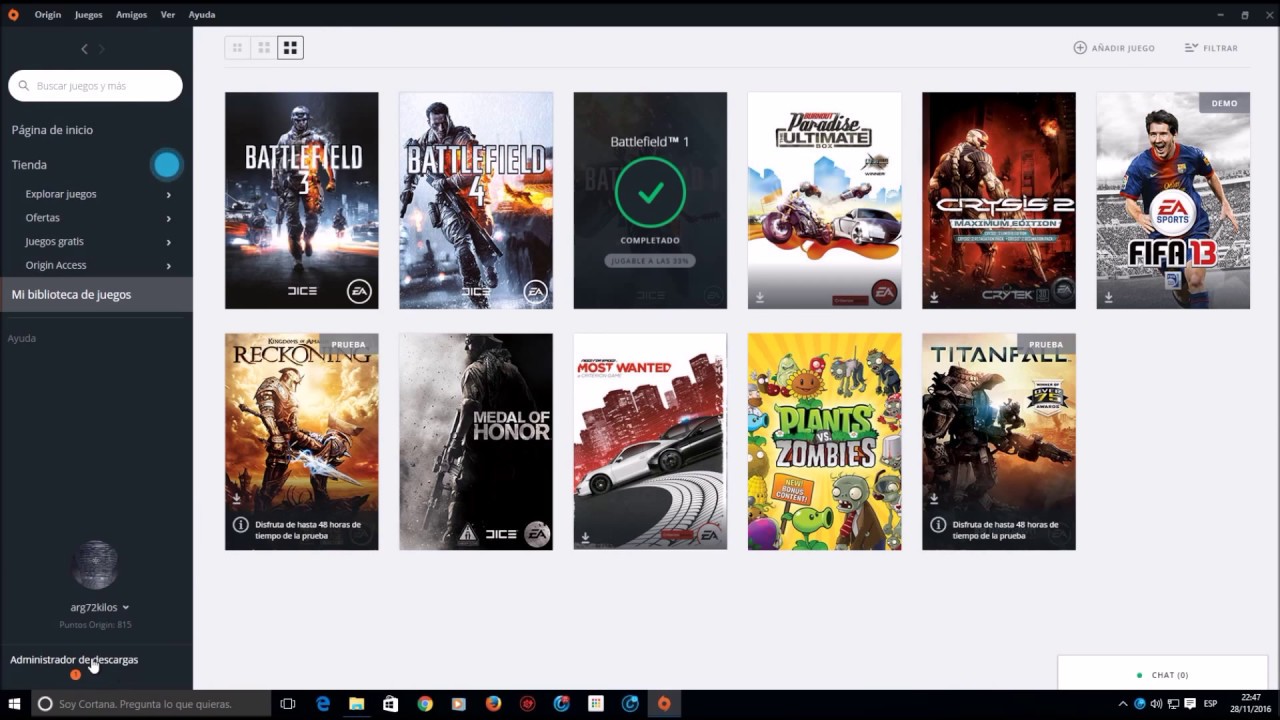Click the orange download notification badge

pos(75,675)
